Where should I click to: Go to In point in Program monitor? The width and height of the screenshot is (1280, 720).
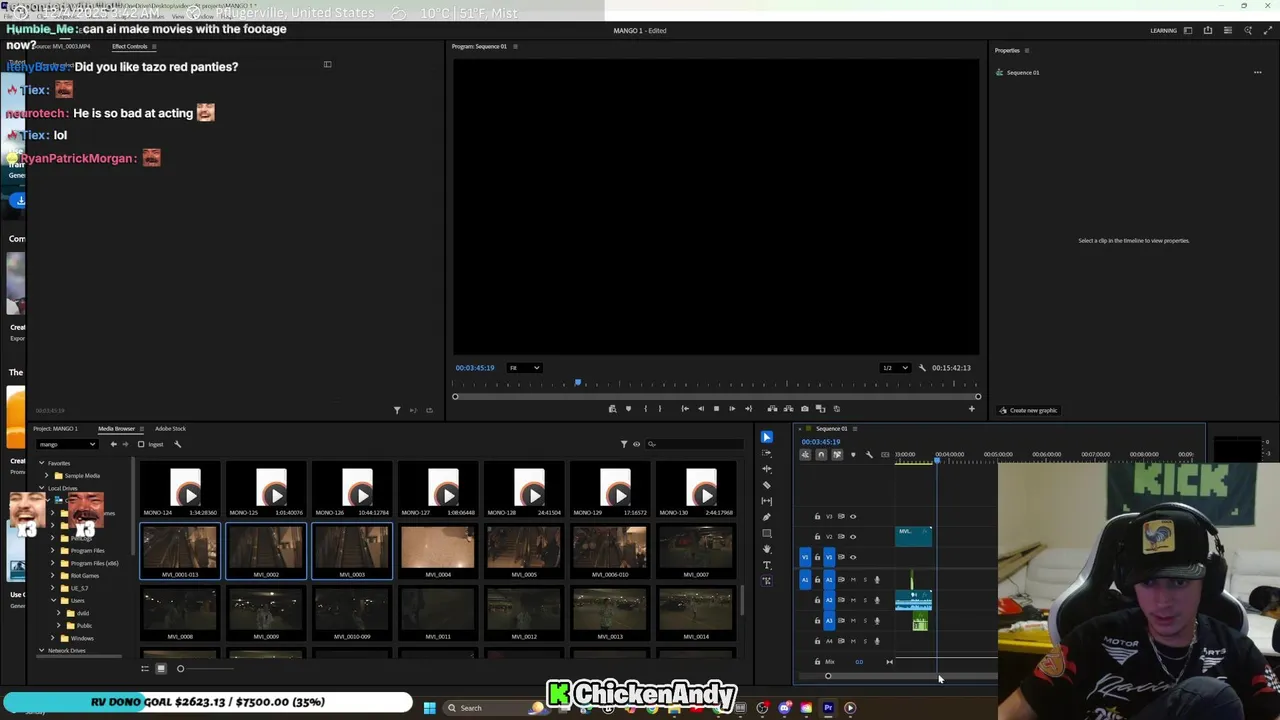click(685, 408)
